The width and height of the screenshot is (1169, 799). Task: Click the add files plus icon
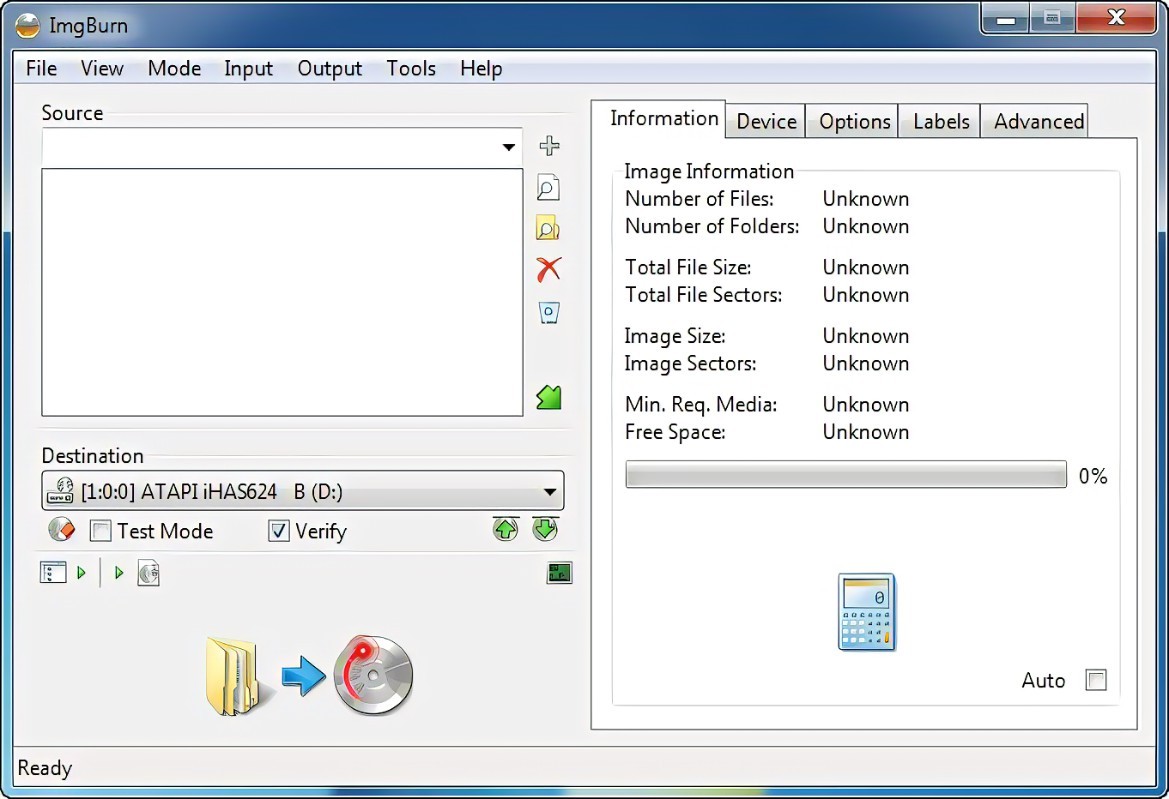tap(548, 145)
